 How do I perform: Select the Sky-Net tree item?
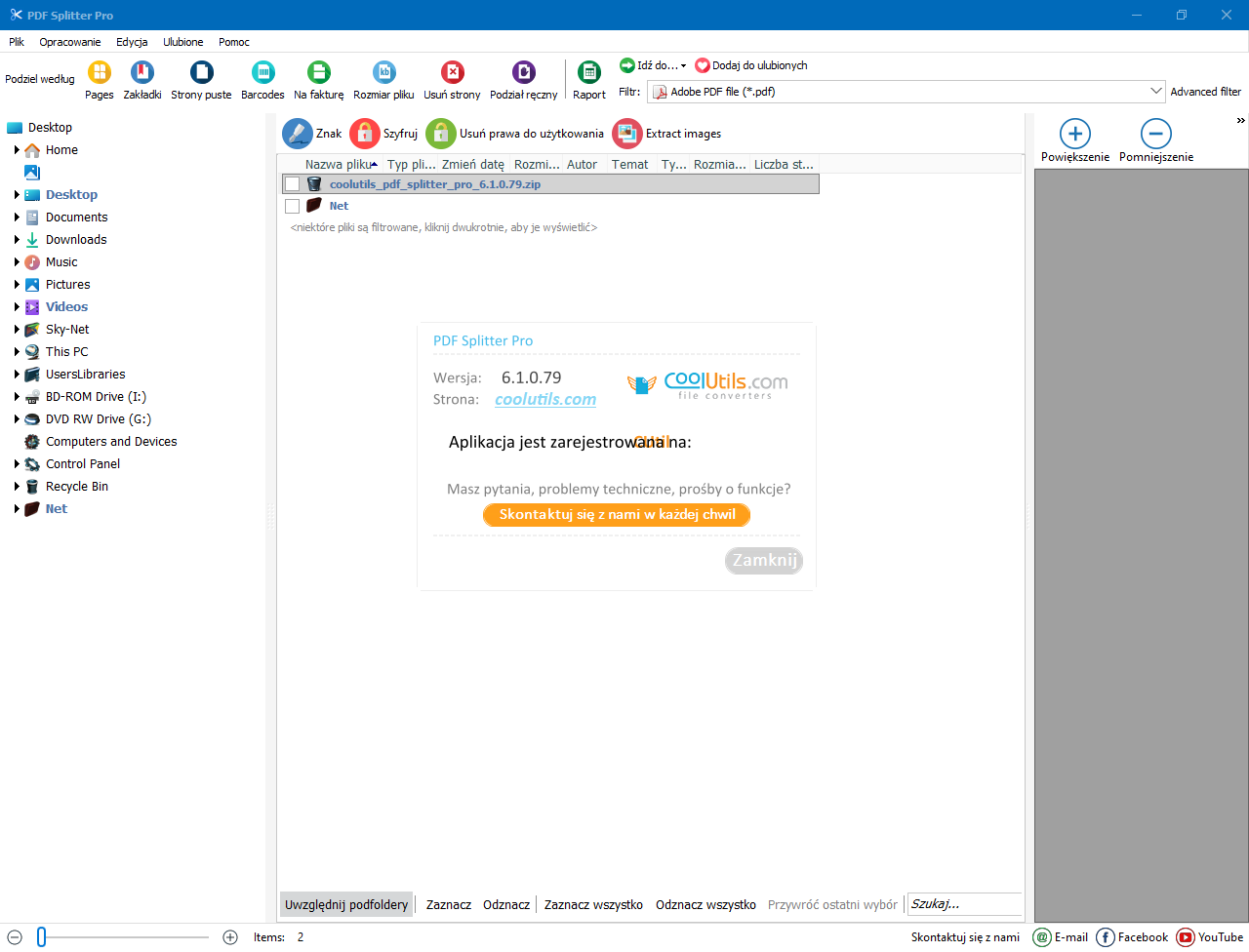67,330
